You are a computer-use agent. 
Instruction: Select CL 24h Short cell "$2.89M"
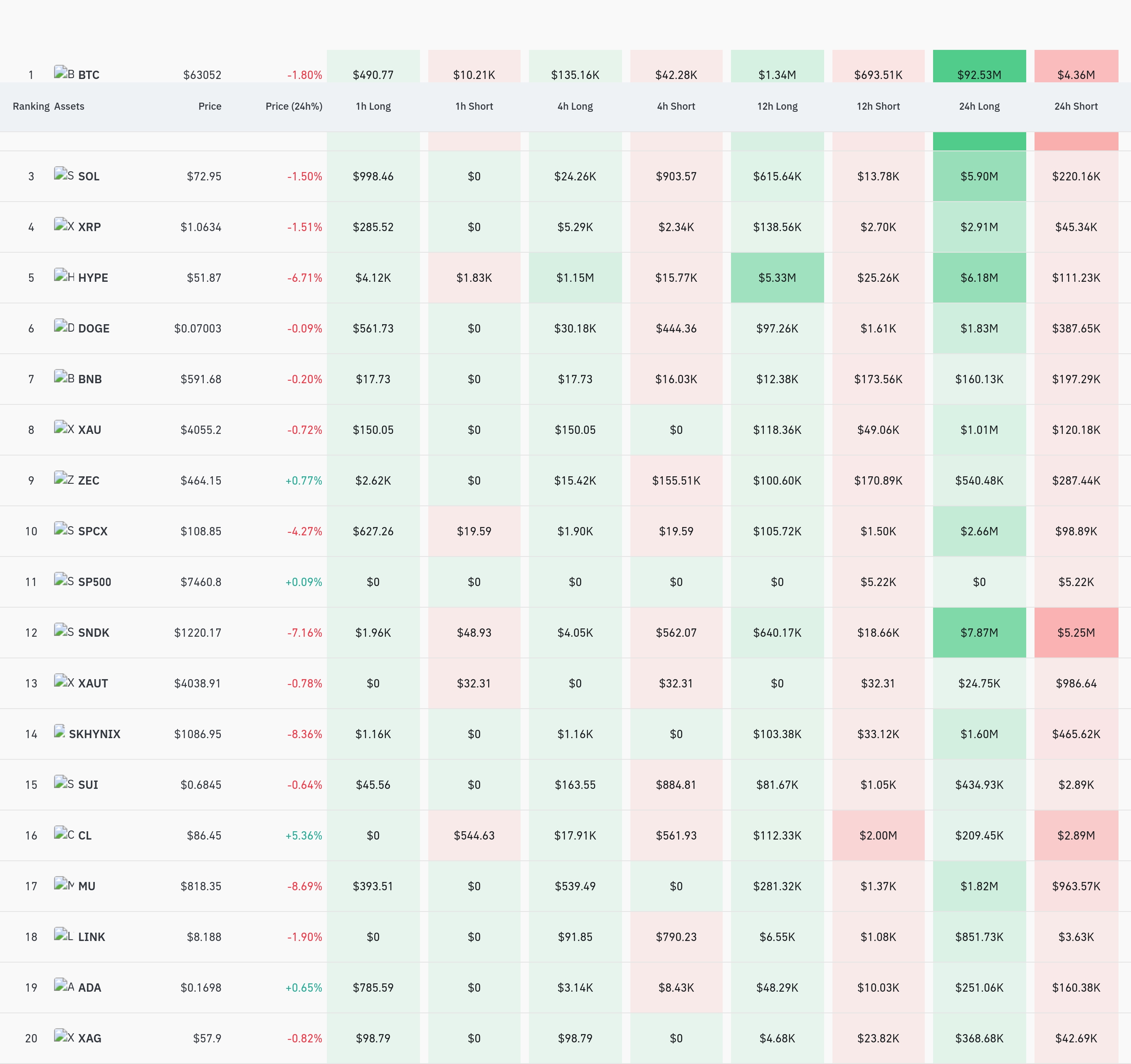click(x=1077, y=835)
